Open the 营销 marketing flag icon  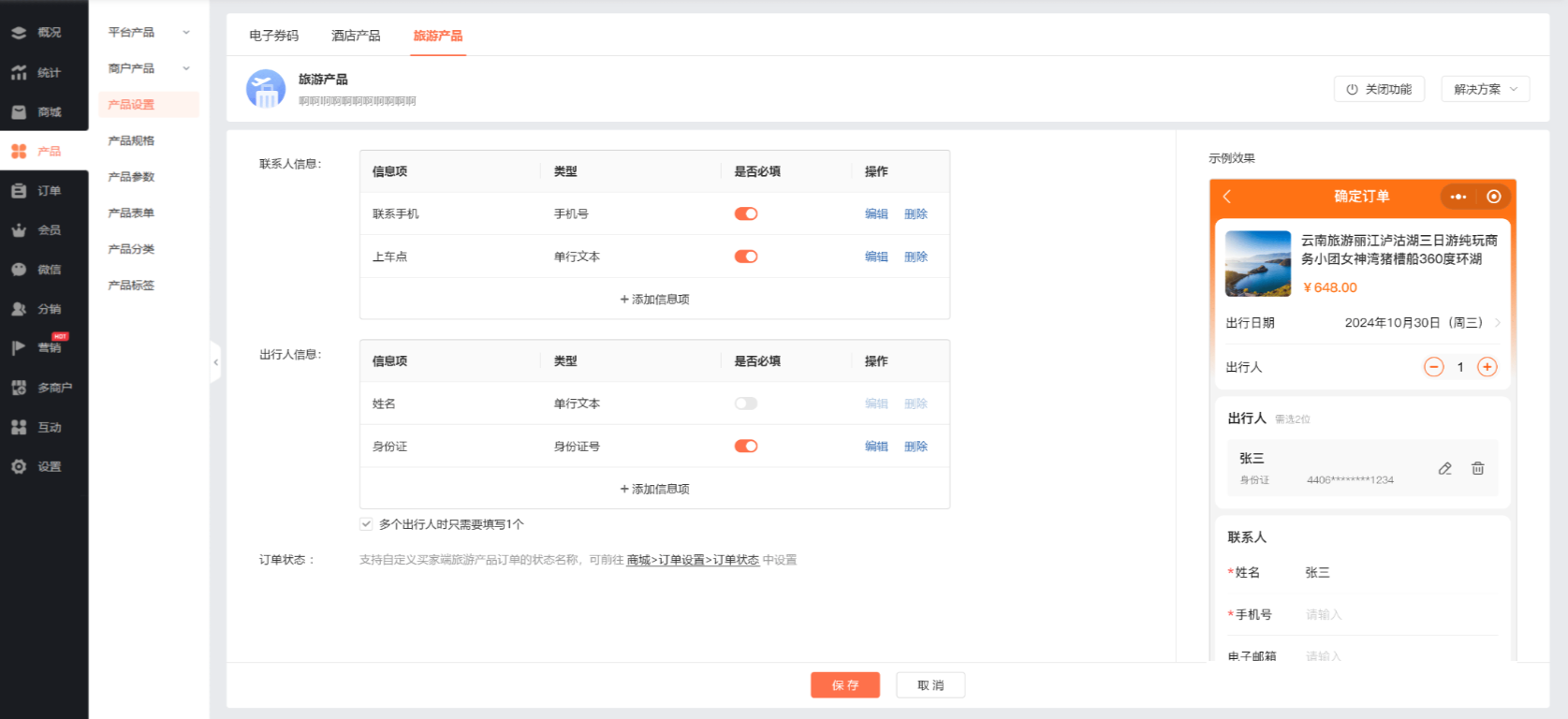pos(19,348)
